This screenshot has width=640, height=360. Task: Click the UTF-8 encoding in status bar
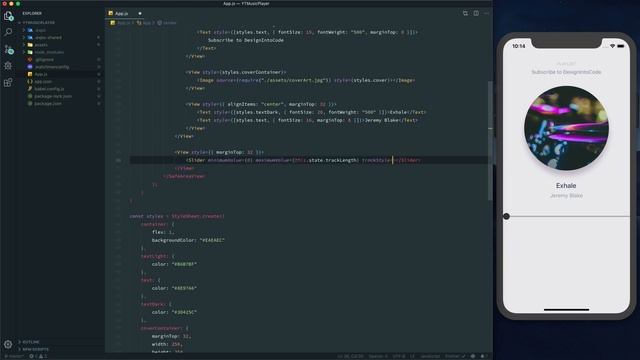pos(399,356)
